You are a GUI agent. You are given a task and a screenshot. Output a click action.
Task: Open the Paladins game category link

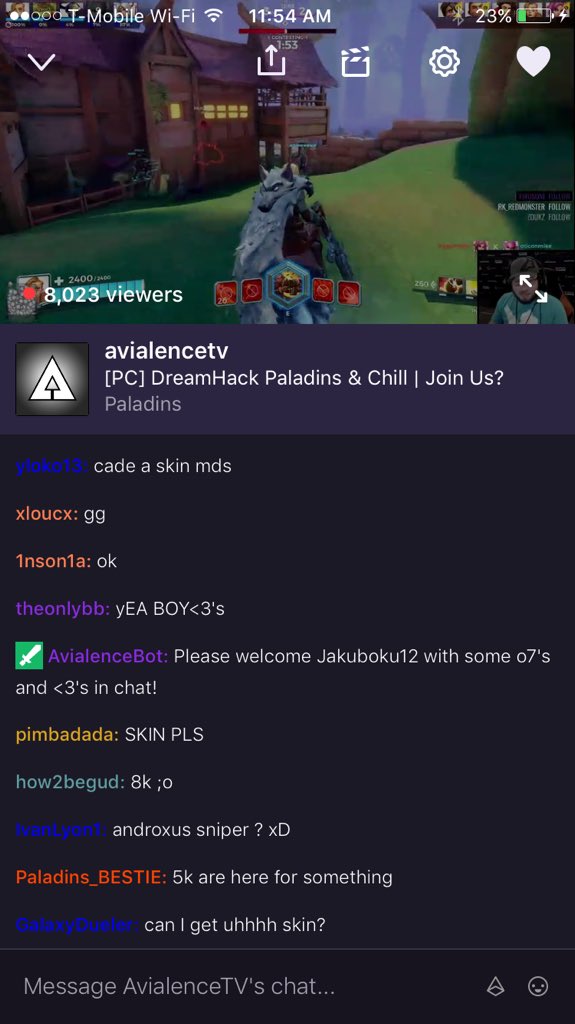point(143,404)
